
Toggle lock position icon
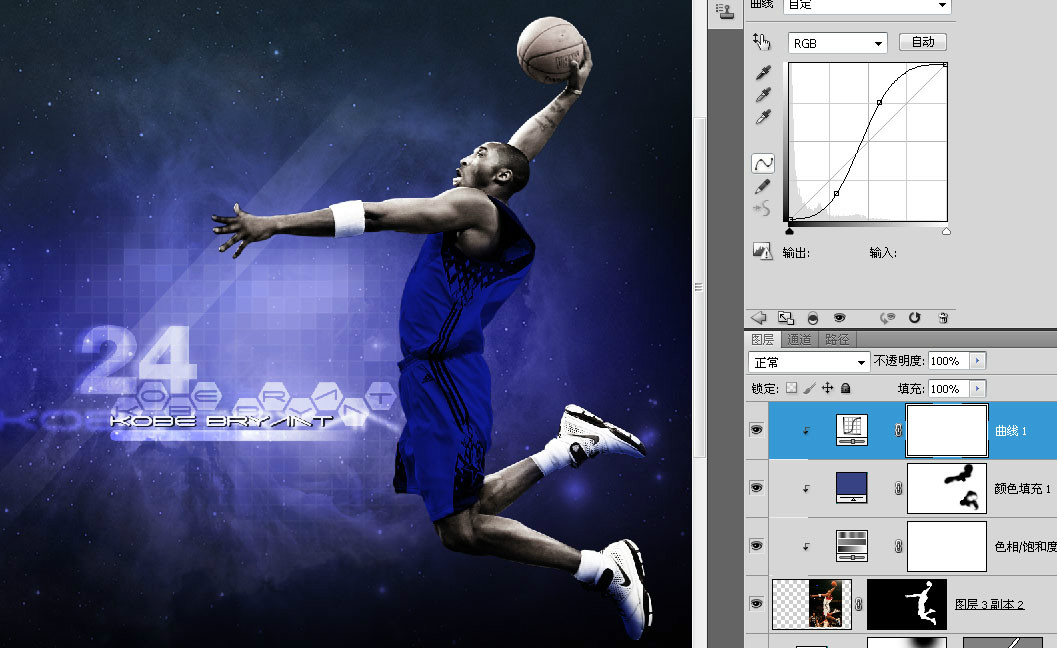(828, 388)
